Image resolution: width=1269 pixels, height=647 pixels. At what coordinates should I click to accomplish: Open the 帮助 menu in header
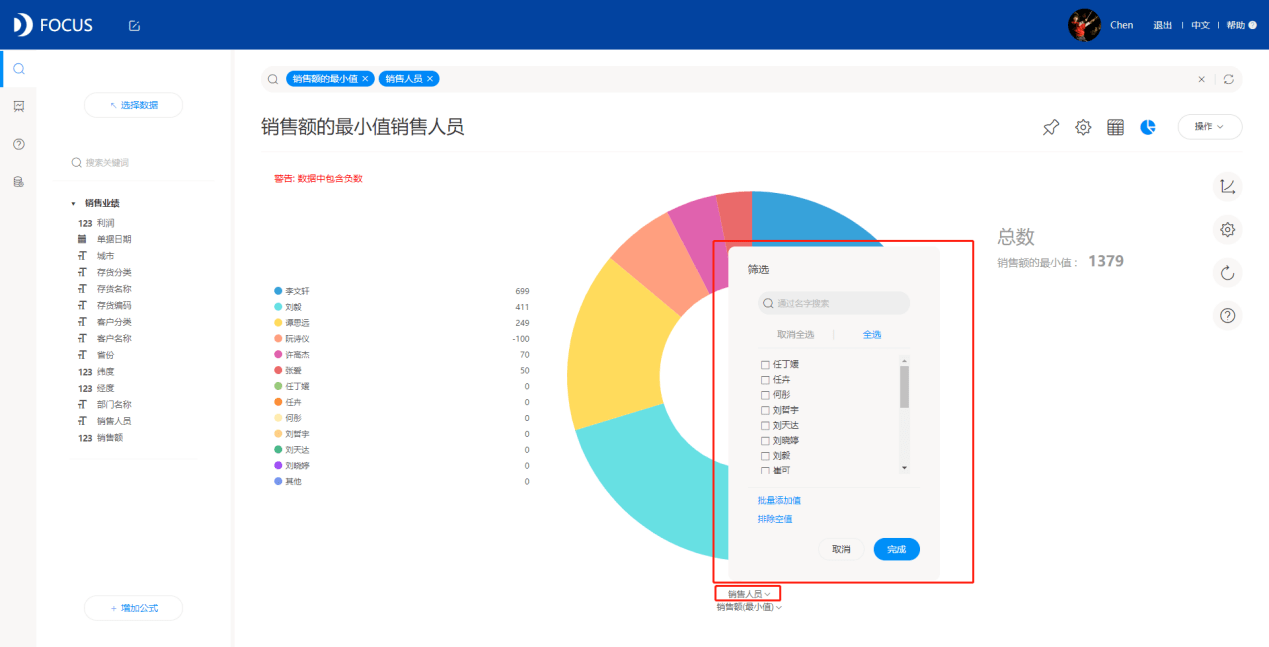[x=1239, y=25]
